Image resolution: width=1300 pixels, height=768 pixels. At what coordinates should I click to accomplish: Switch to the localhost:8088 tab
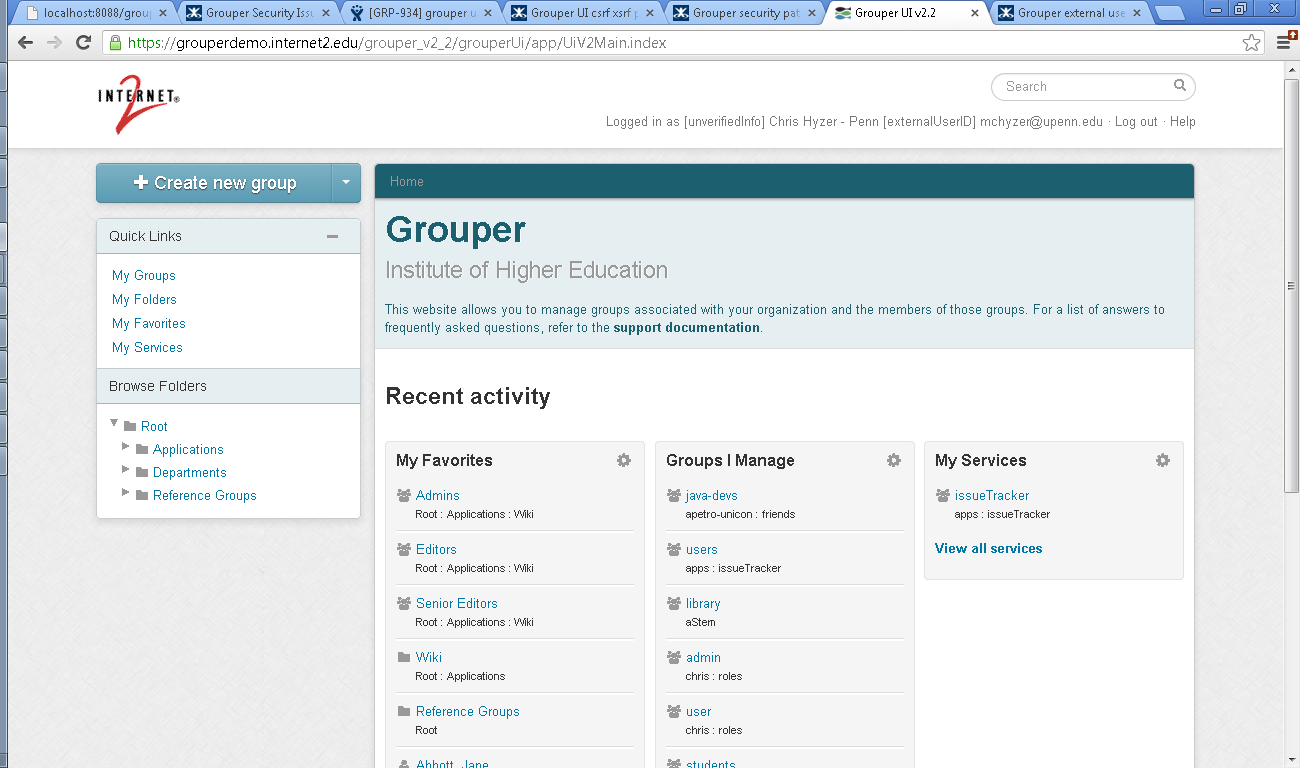pyautogui.click(x=95, y=13)
